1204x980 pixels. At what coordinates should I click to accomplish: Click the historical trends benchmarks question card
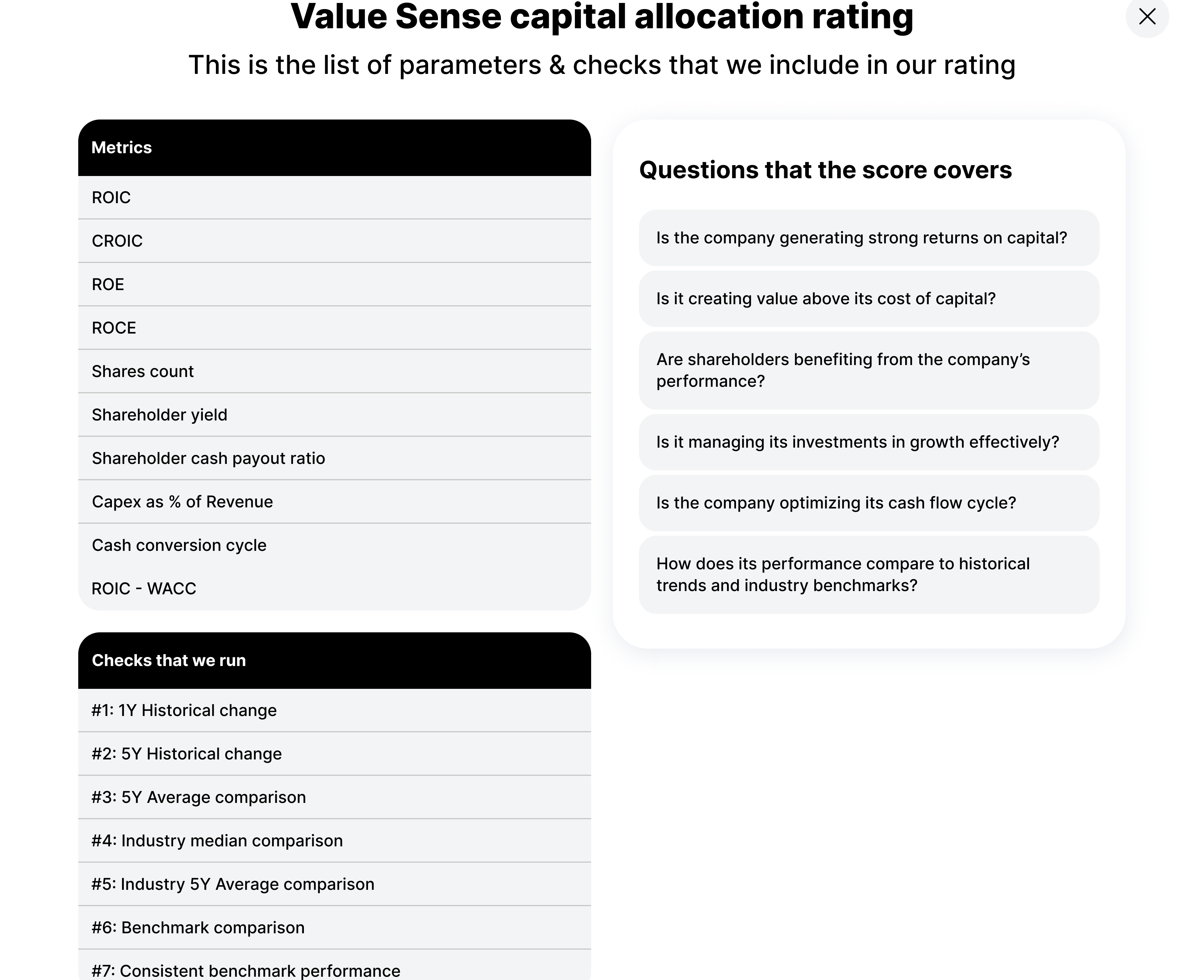[868, 574]
